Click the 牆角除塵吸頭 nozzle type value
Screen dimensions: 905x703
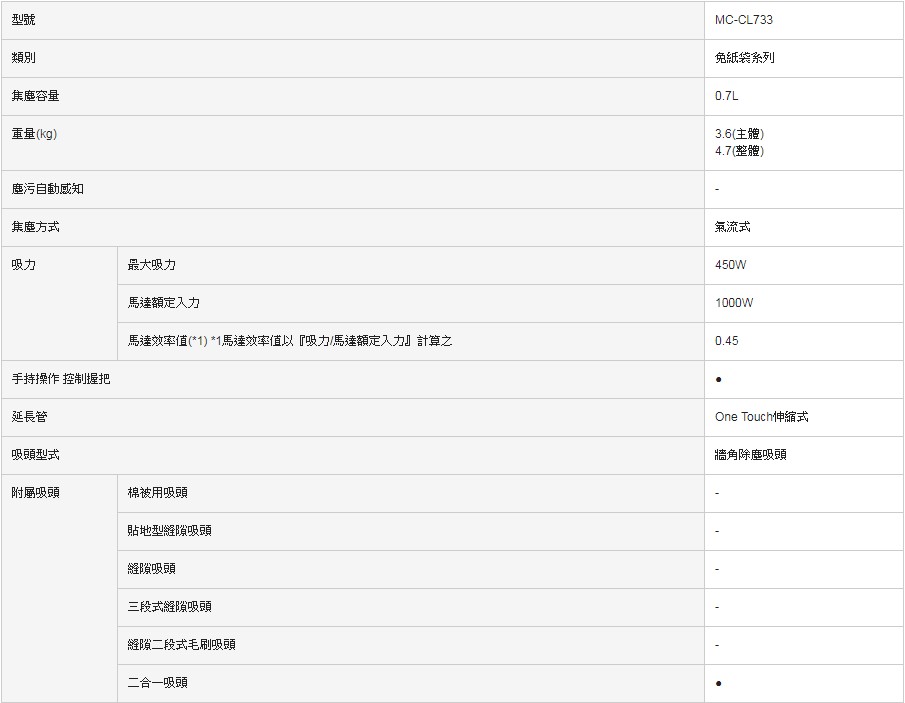[750, 455]
